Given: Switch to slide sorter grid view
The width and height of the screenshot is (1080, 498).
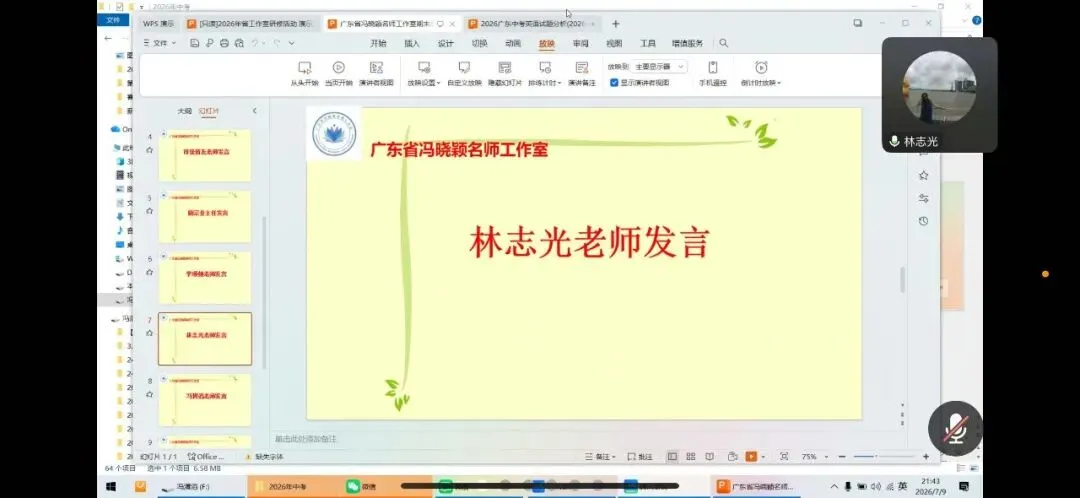Looking at the screenshot, I should point(691,457).
